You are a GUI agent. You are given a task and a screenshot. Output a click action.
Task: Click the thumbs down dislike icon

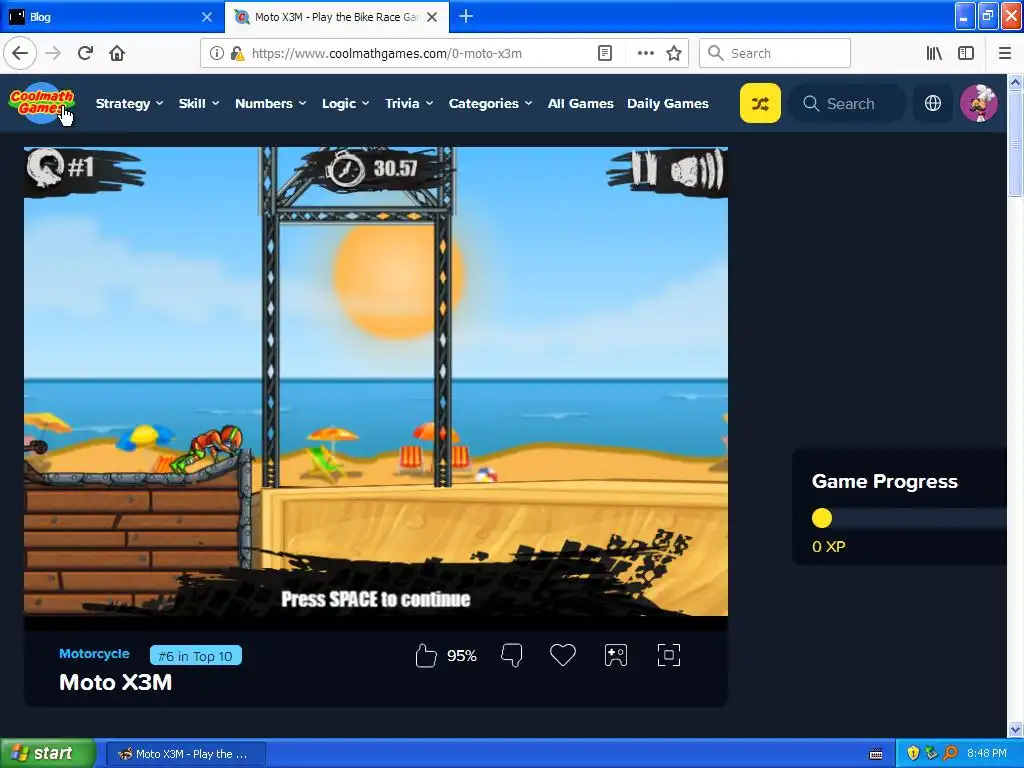(511, 655)
